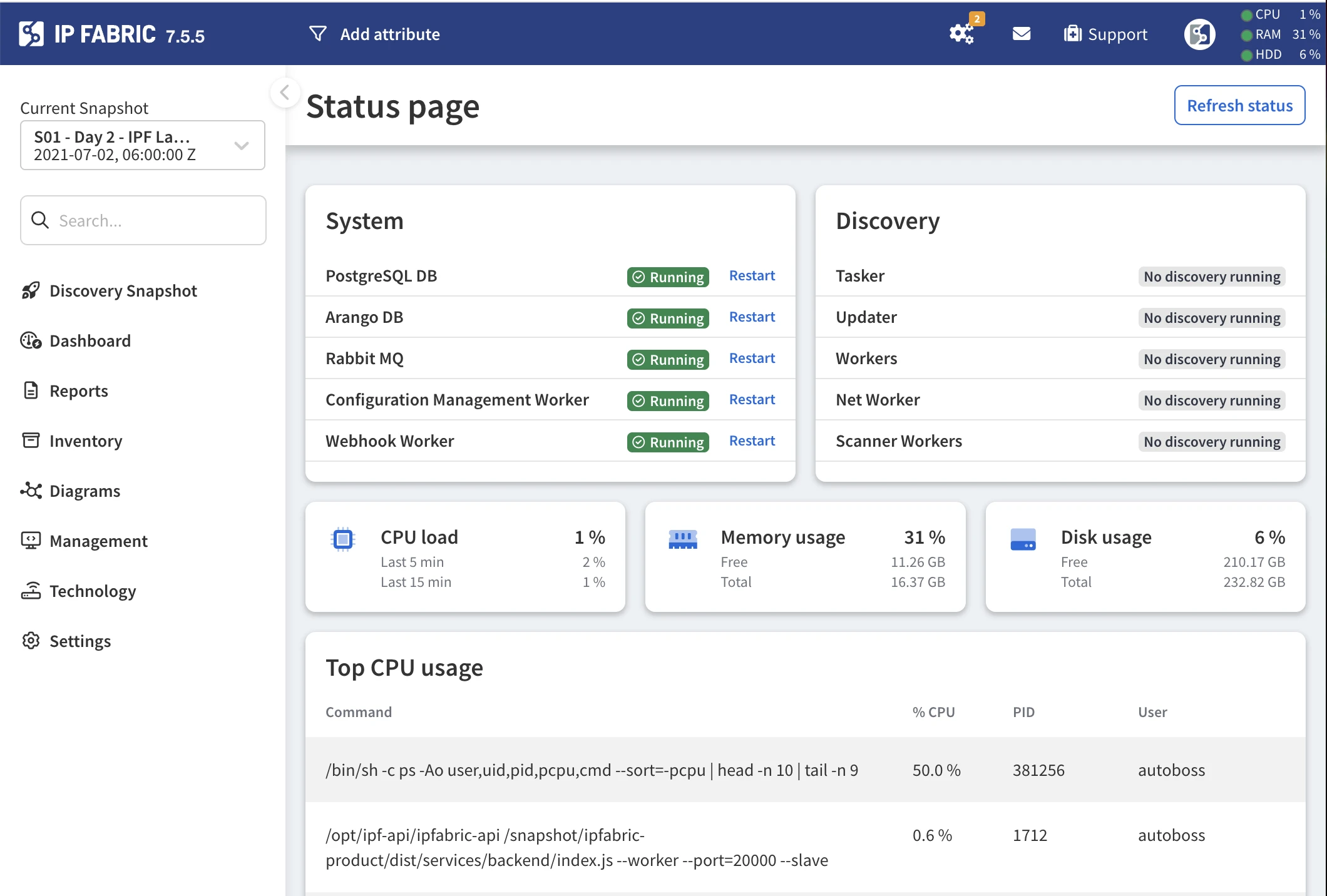Restart the PostgreSQL DB service

(x=752, y=276)
